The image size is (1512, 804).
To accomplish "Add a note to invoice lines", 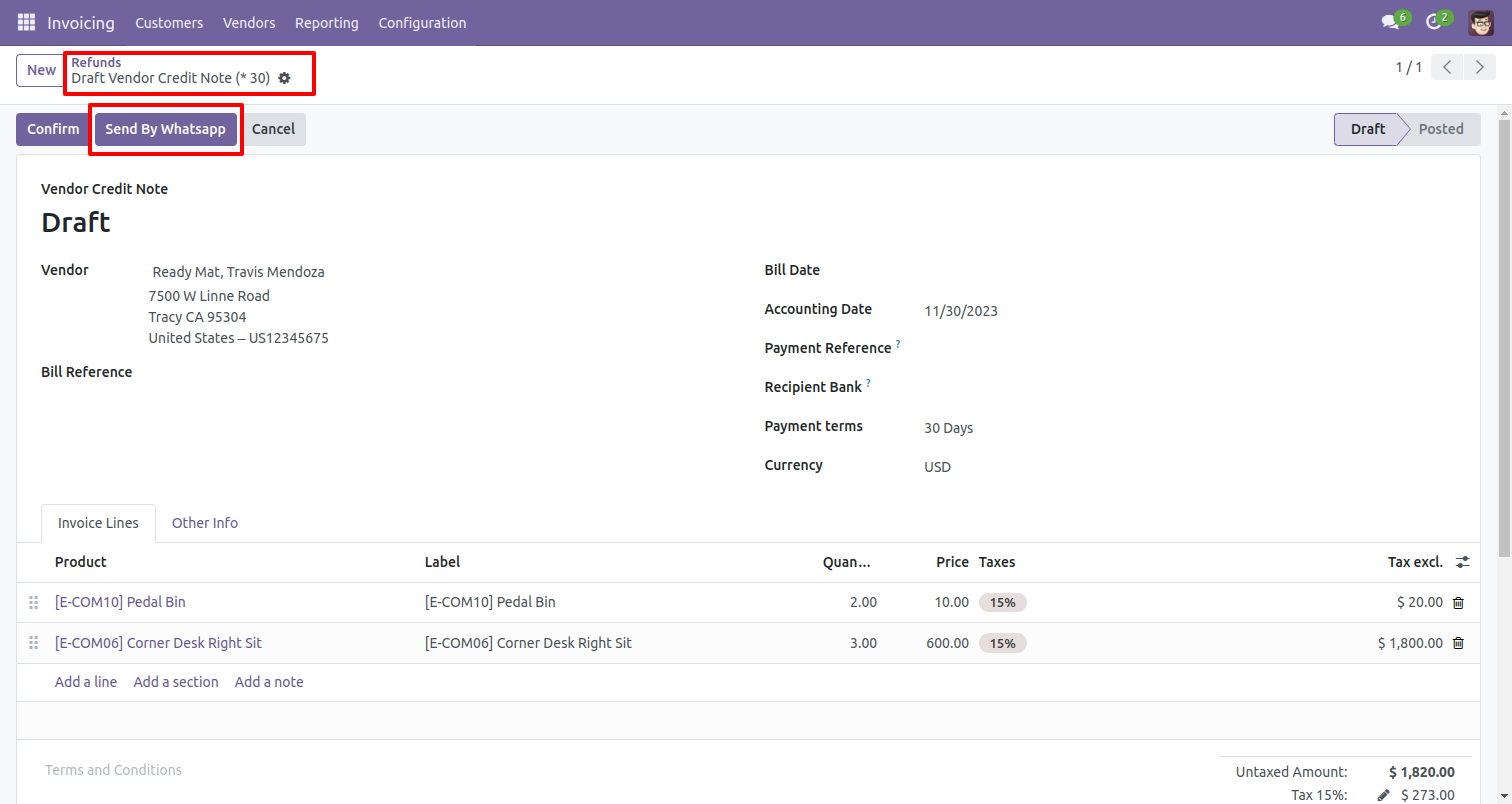I will 269,682.
